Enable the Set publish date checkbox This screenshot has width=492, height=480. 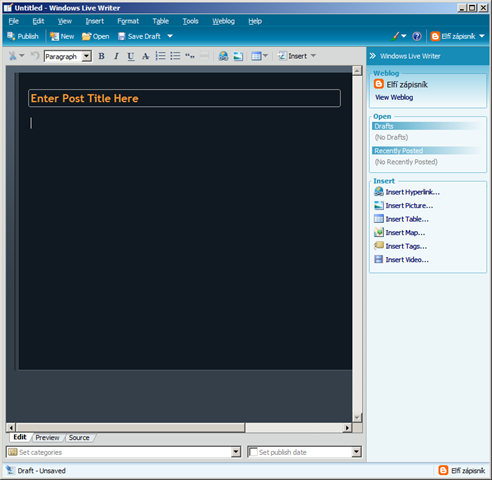tap(253, 452)
